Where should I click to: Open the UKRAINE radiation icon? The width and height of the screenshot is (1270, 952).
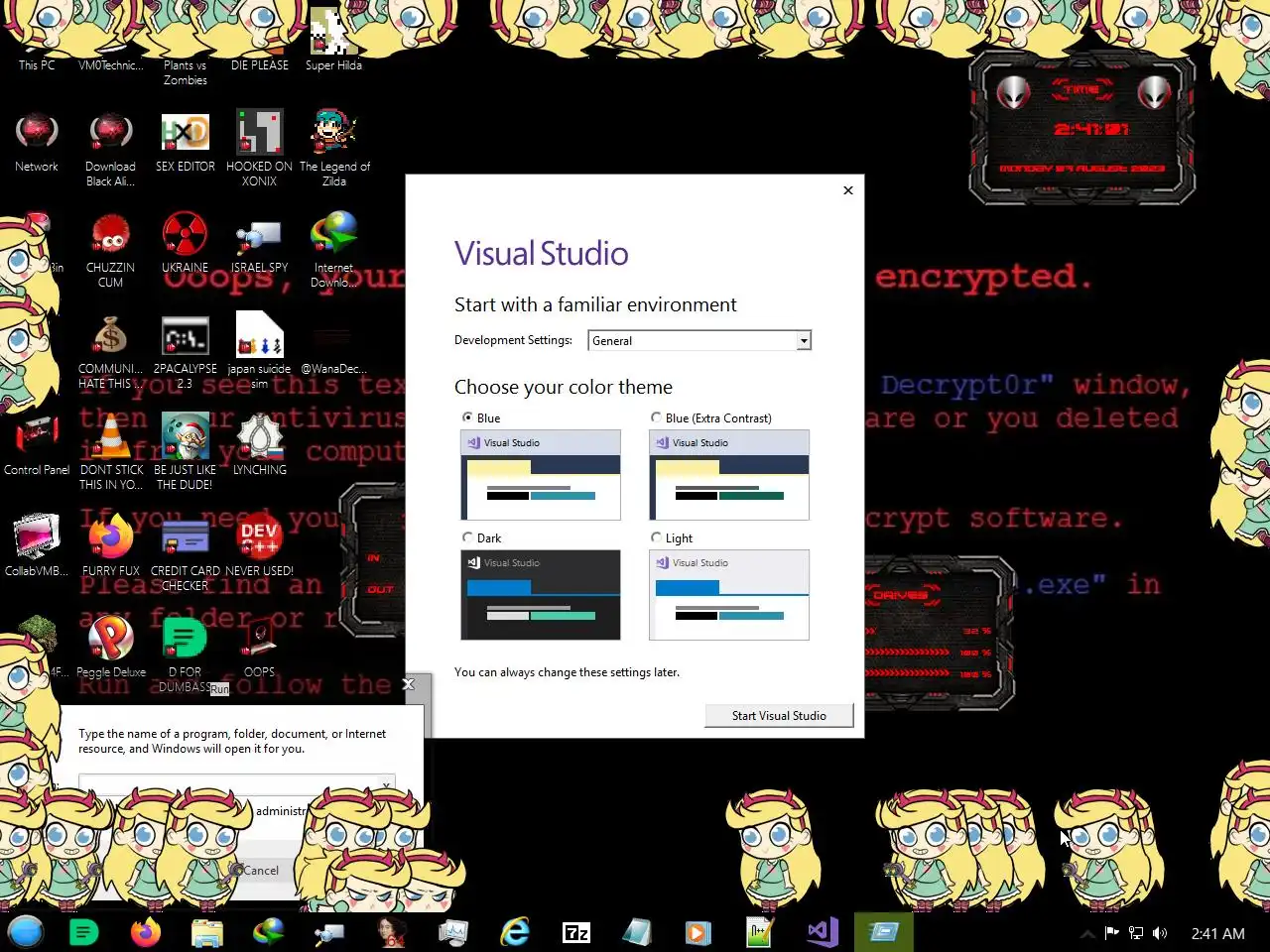186,243
